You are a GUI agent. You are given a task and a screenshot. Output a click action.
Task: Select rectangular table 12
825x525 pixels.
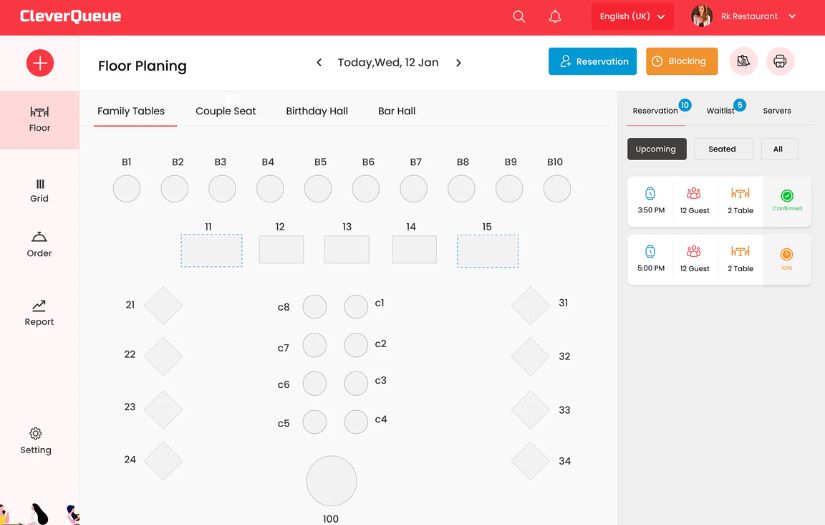281,249
